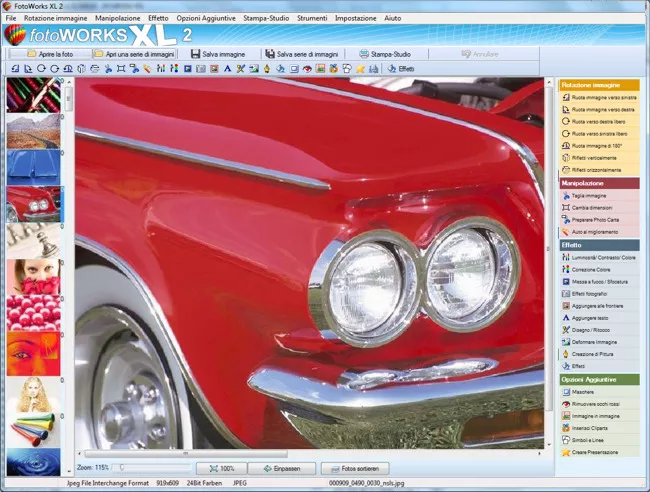Open Immagine in immagine option
This screenshot has width=650, height=492.
click(599, 416)
